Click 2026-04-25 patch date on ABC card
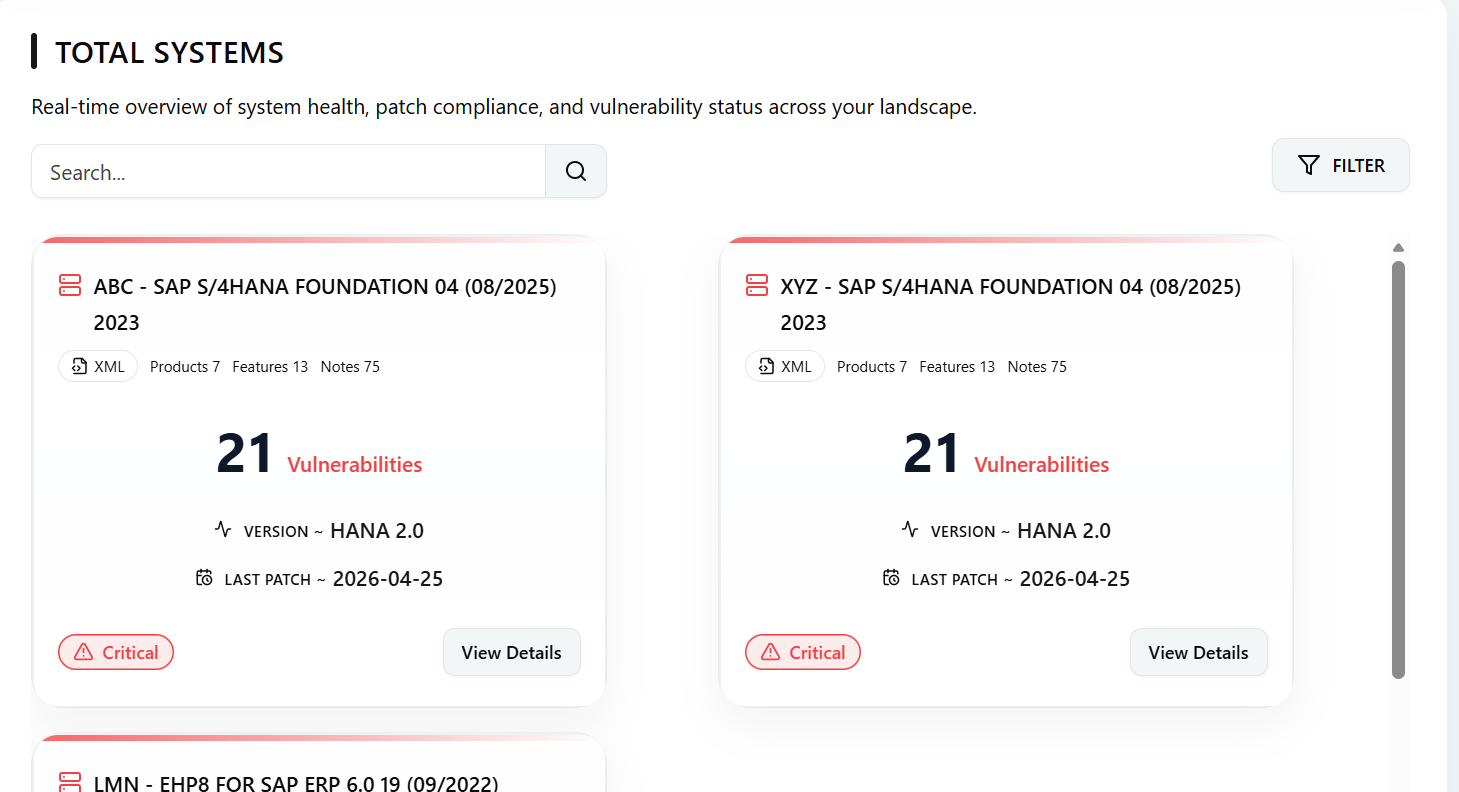The image size is (1459, 792). pyautogui.click(x=388, y=578)
